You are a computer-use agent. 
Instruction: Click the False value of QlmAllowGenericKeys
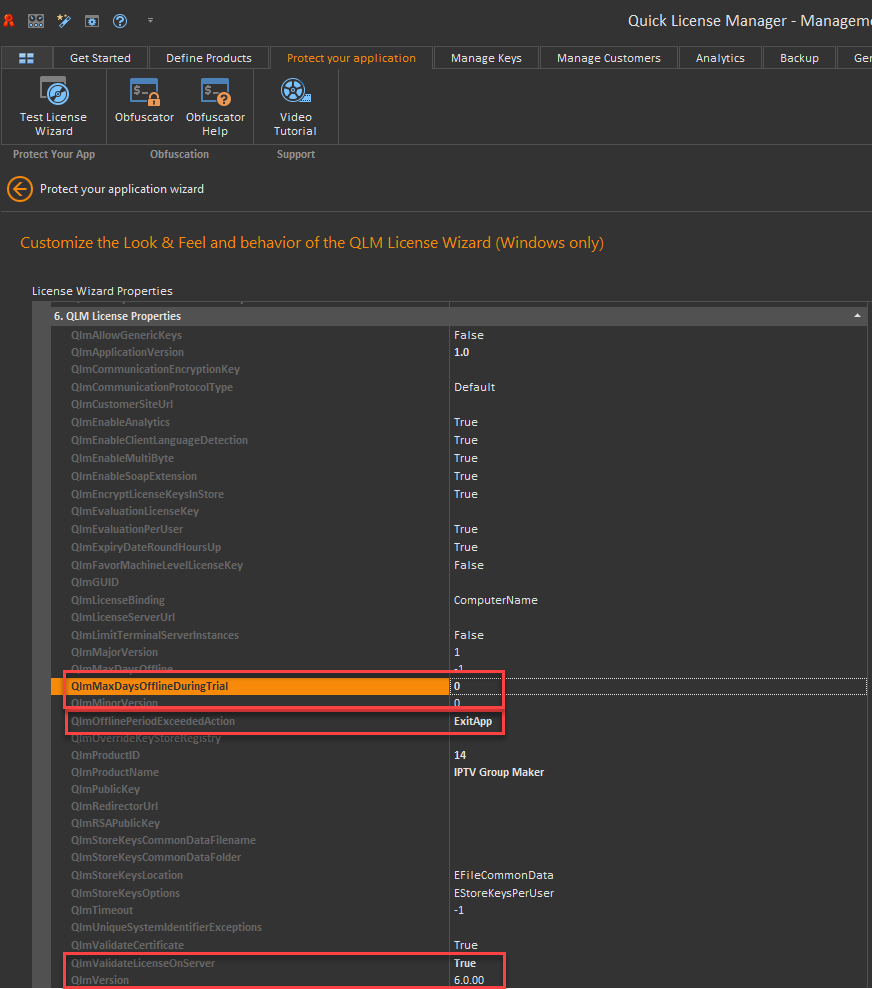click(x=468, y=335)
